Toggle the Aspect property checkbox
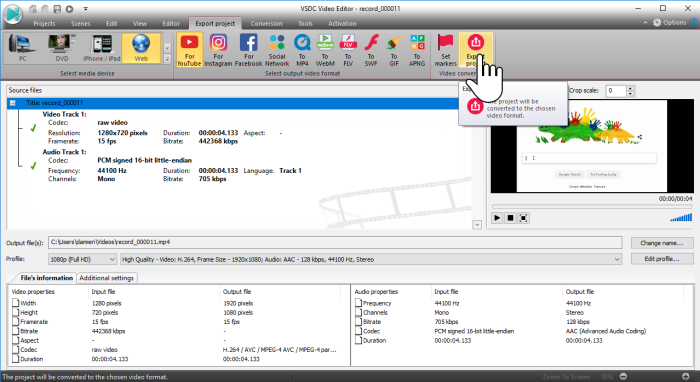This screenshot has width=700, height=382. pos(15,340)
